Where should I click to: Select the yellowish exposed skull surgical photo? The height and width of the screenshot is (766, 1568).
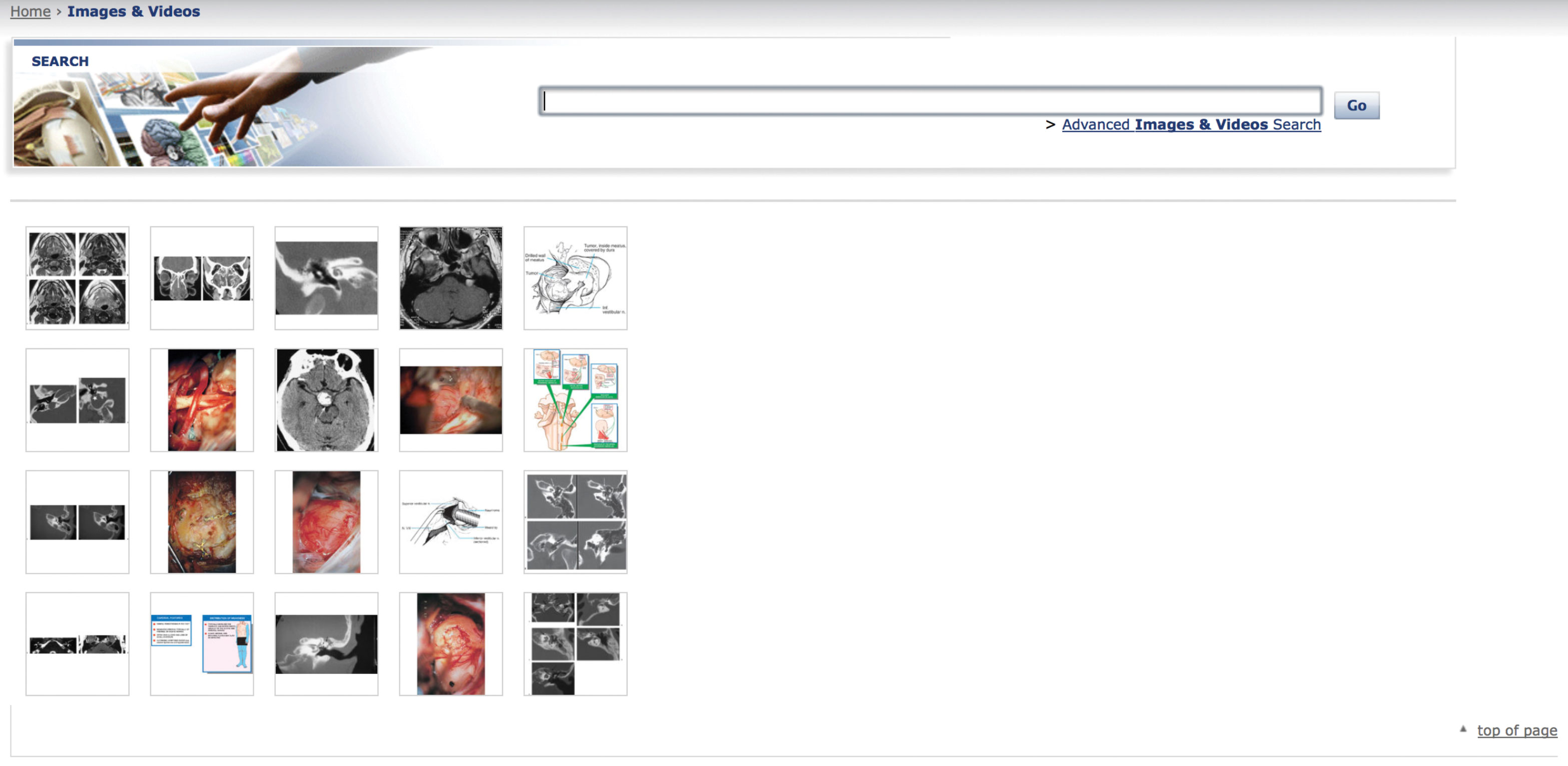point(202,521)
